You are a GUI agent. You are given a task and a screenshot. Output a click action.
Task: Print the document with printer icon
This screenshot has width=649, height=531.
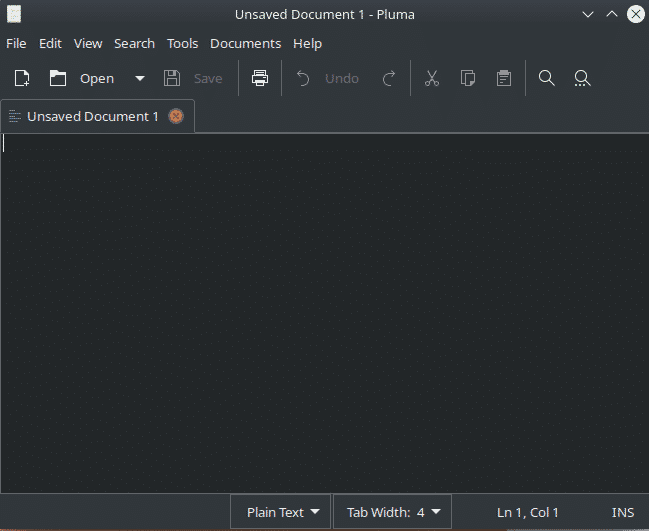[260, 78]
